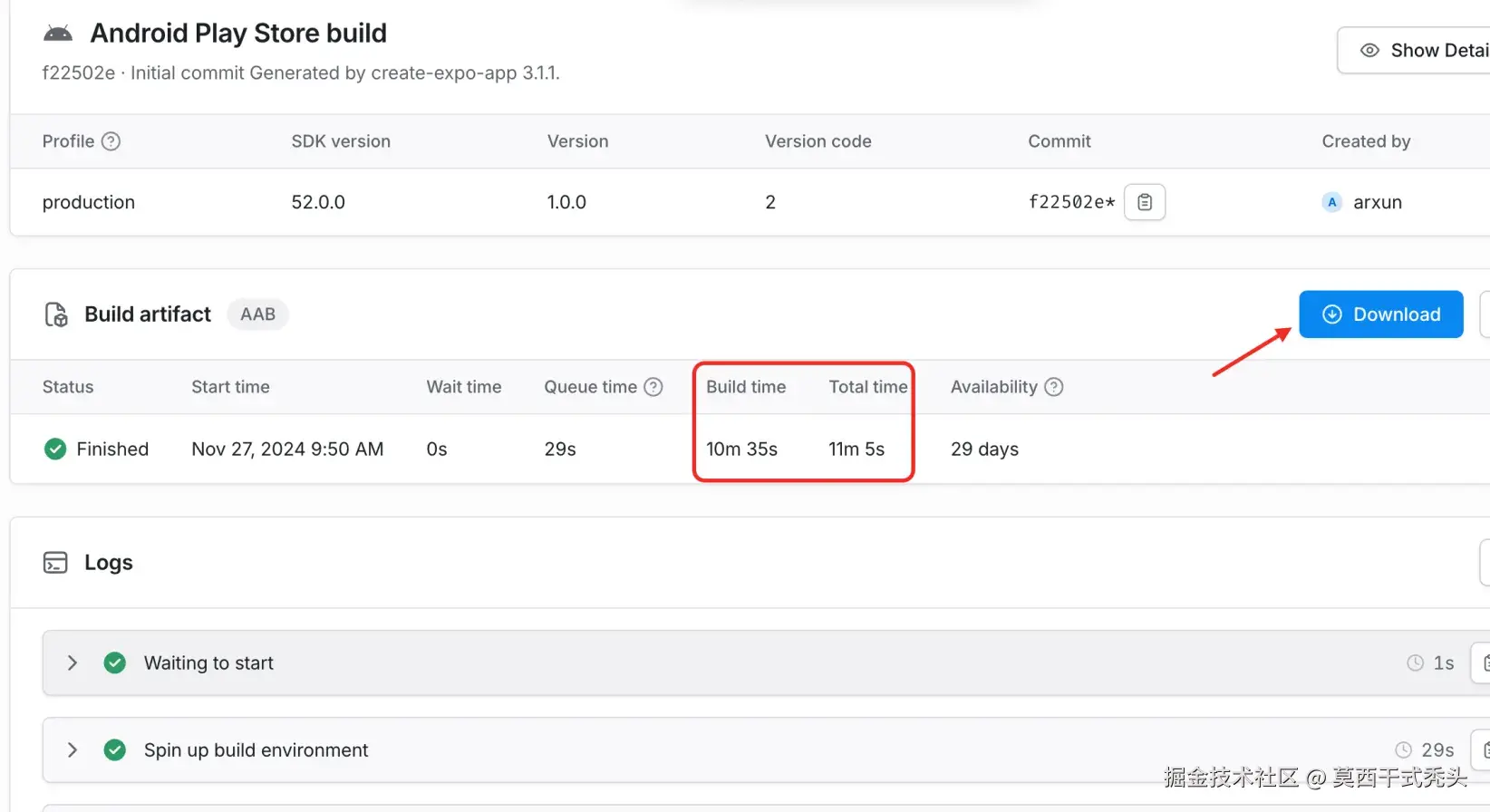Screen dimensions: 1490x812
Task: Expand the Spin up build environment chevron
Action: pyautogui.click(x=73, y=750)
